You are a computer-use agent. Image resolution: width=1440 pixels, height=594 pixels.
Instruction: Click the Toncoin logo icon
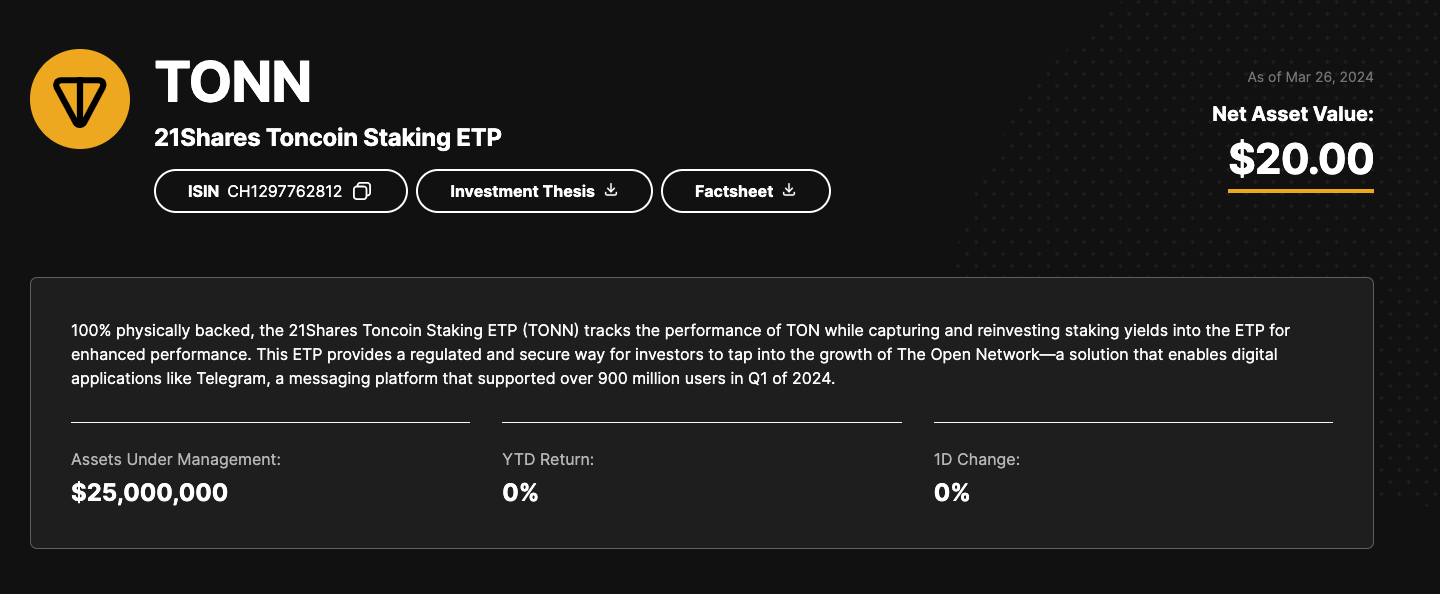(80, 98)
